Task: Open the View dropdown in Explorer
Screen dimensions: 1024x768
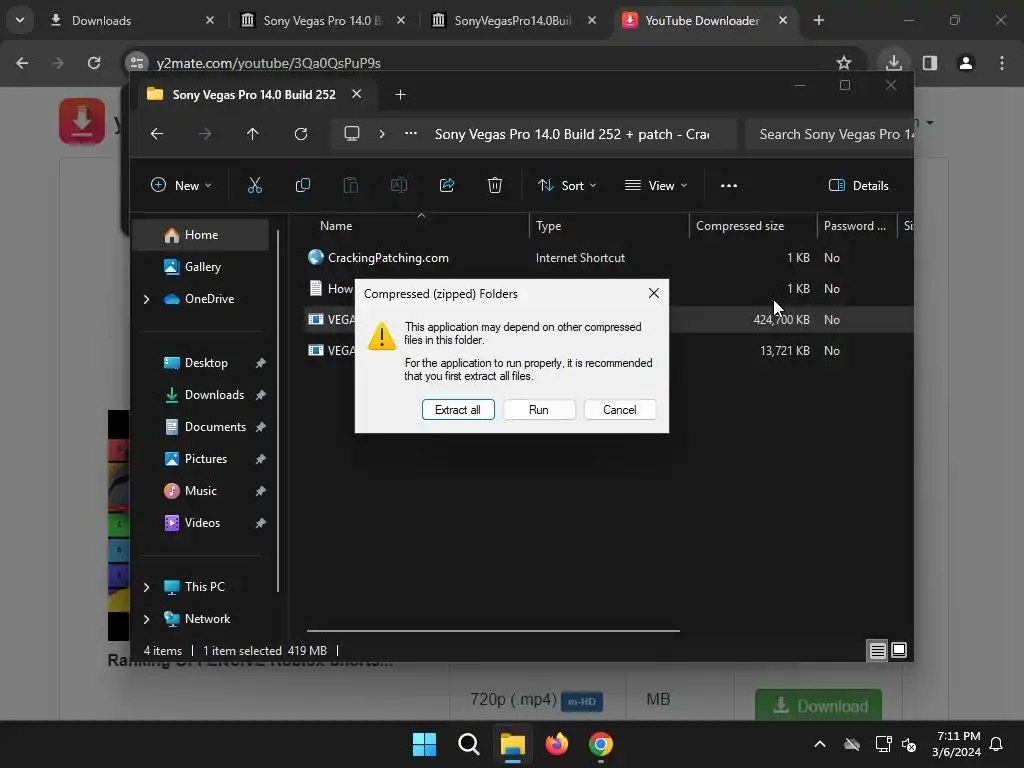Action: click(x=656, y=185)
